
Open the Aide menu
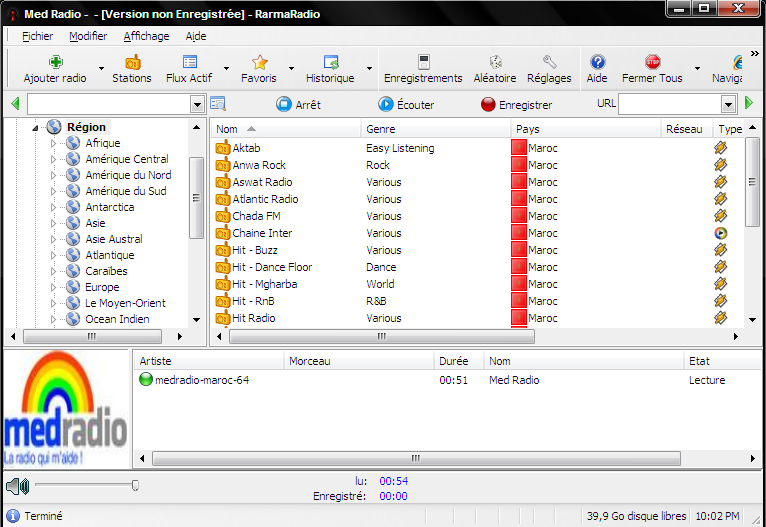[196, 36]
